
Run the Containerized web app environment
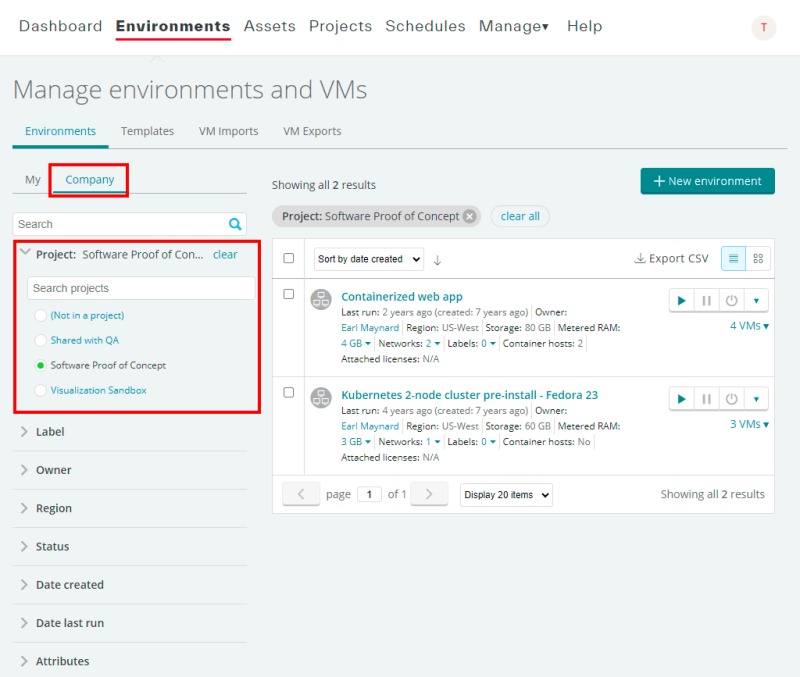[681, 300]
